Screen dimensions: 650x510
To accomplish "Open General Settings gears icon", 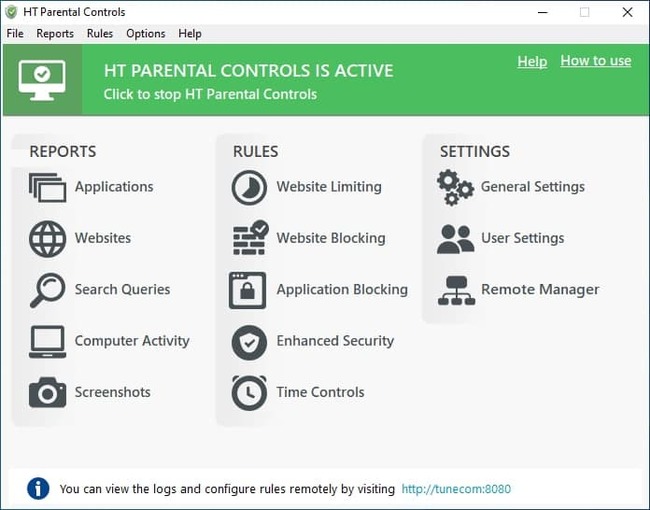I will pos(456,187).
